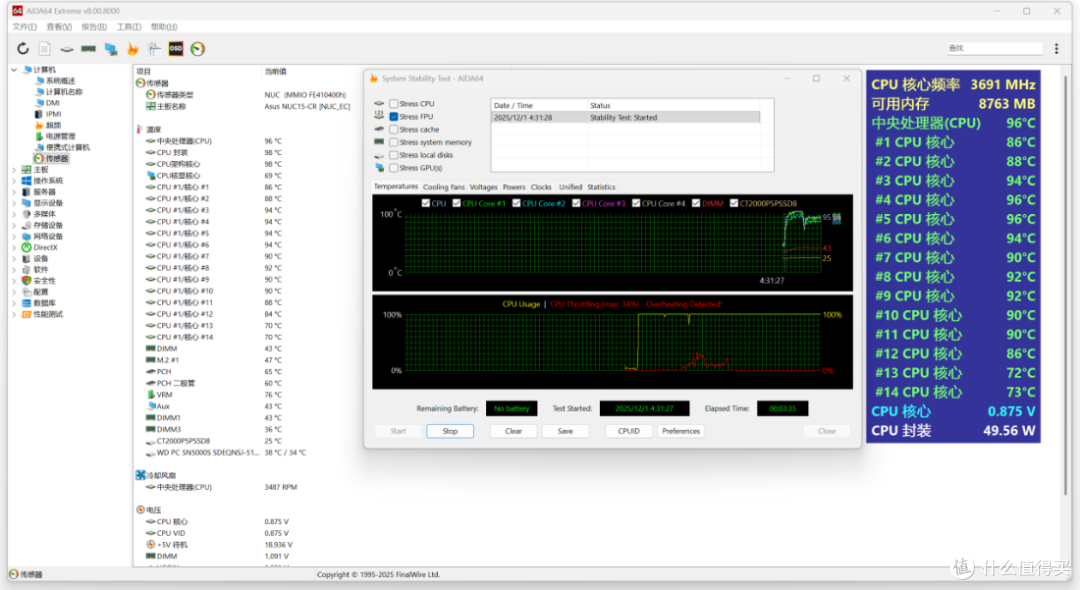Select 电源管理 in the tree
Screen dimensions: 1080x590
click(x=60, y=136)
